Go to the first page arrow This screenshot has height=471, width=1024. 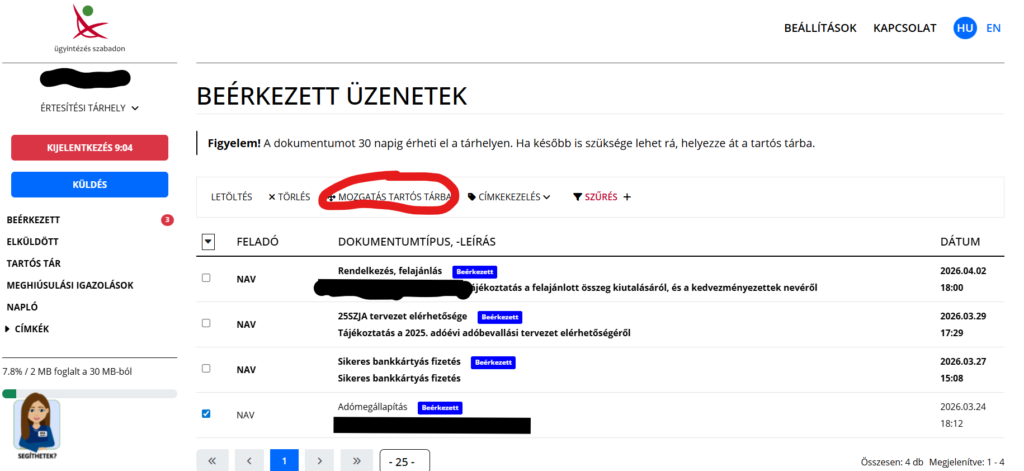[212, 460]
